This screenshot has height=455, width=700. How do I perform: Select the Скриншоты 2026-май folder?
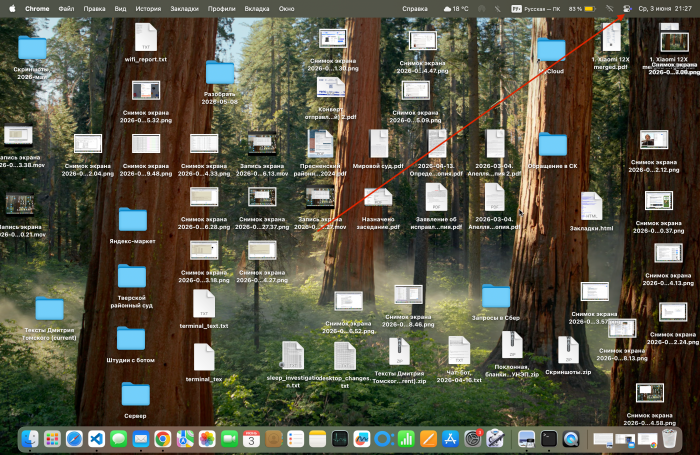(32, 58)
